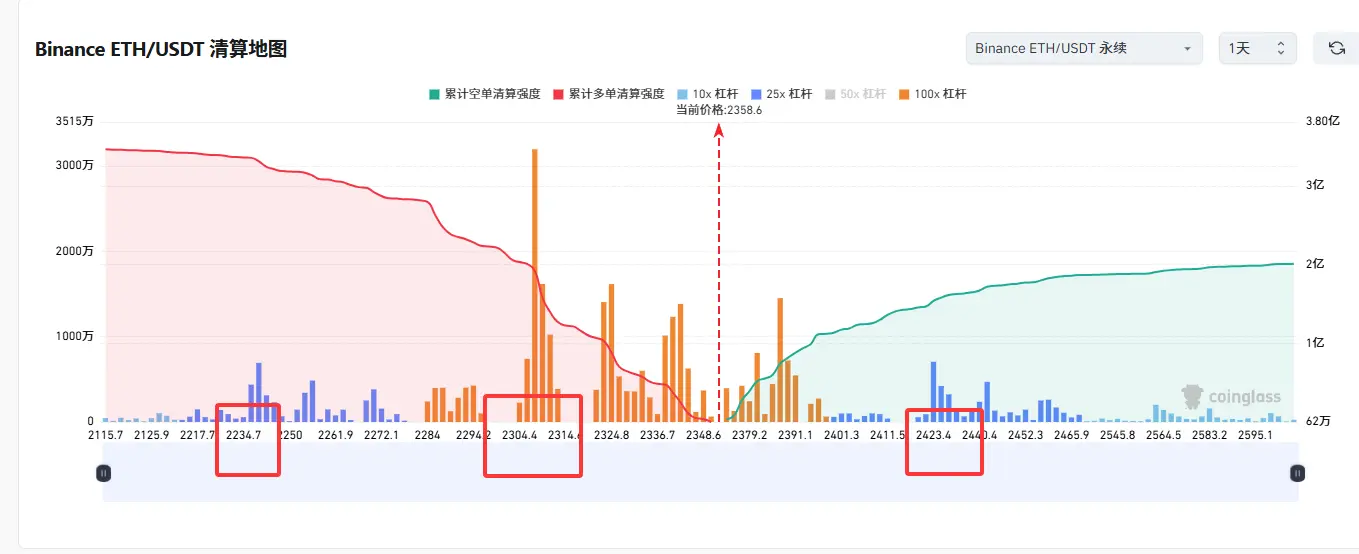The image size is (1359, 554).
Task: Click the 2452.3 price axis label
Action: point(1025,435)
